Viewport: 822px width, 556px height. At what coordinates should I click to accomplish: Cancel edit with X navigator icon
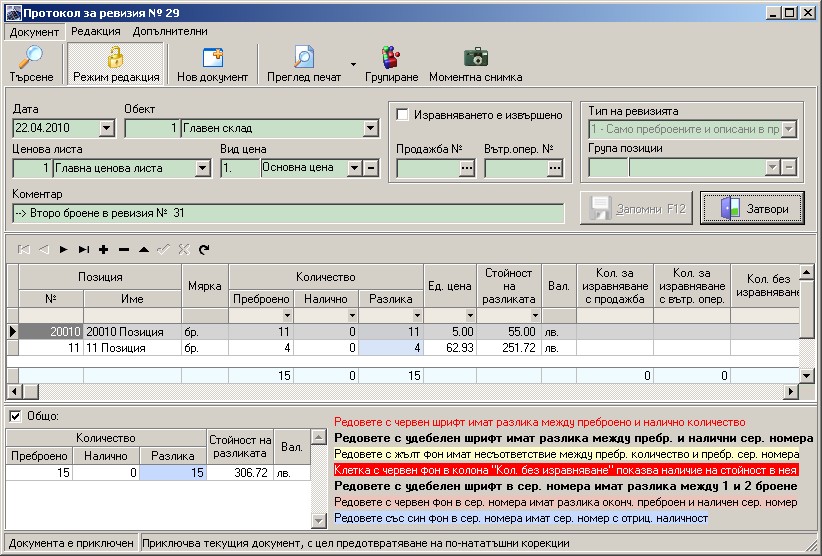click(183, 249)
